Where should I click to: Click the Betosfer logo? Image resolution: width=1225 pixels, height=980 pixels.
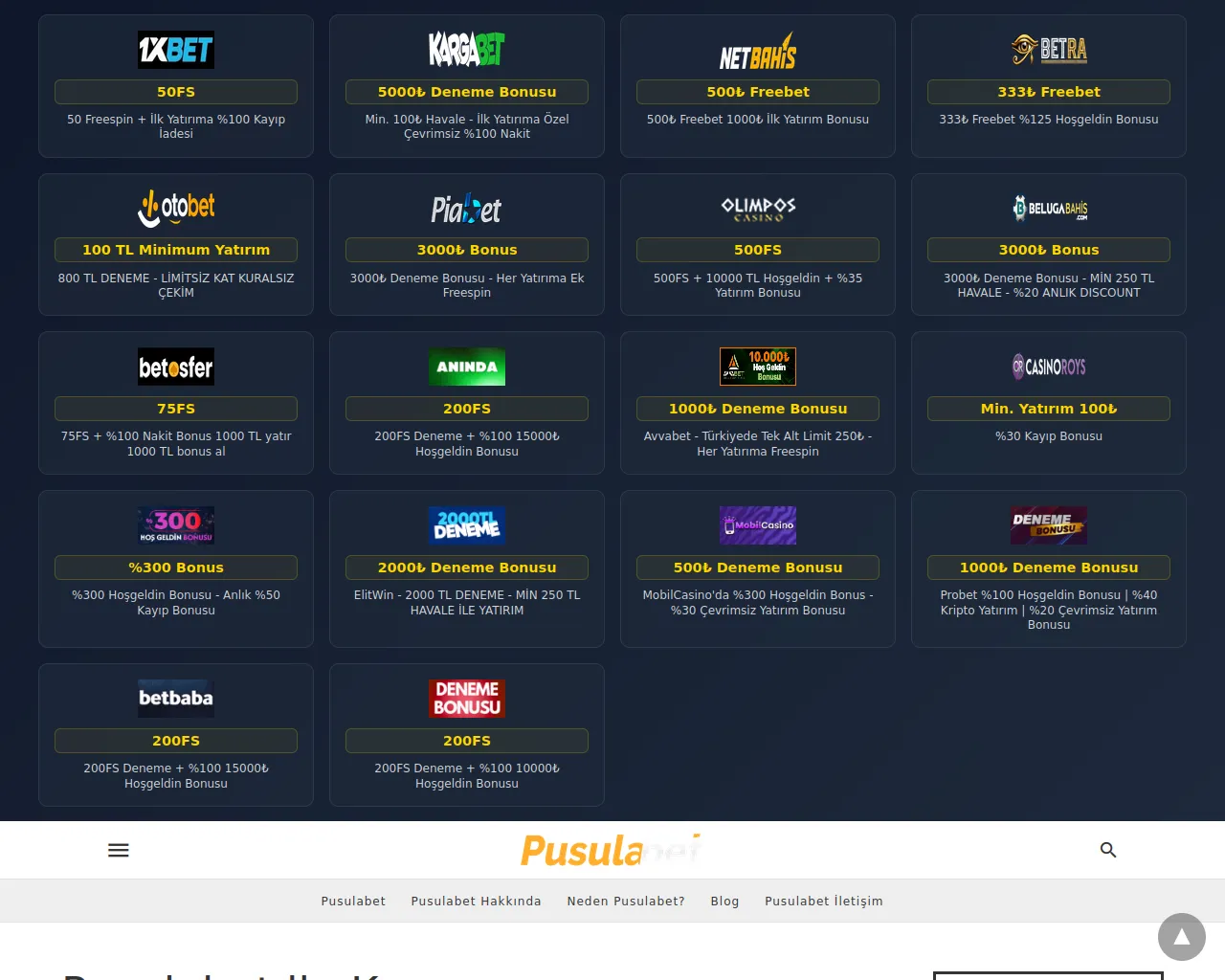coord(176,367)
